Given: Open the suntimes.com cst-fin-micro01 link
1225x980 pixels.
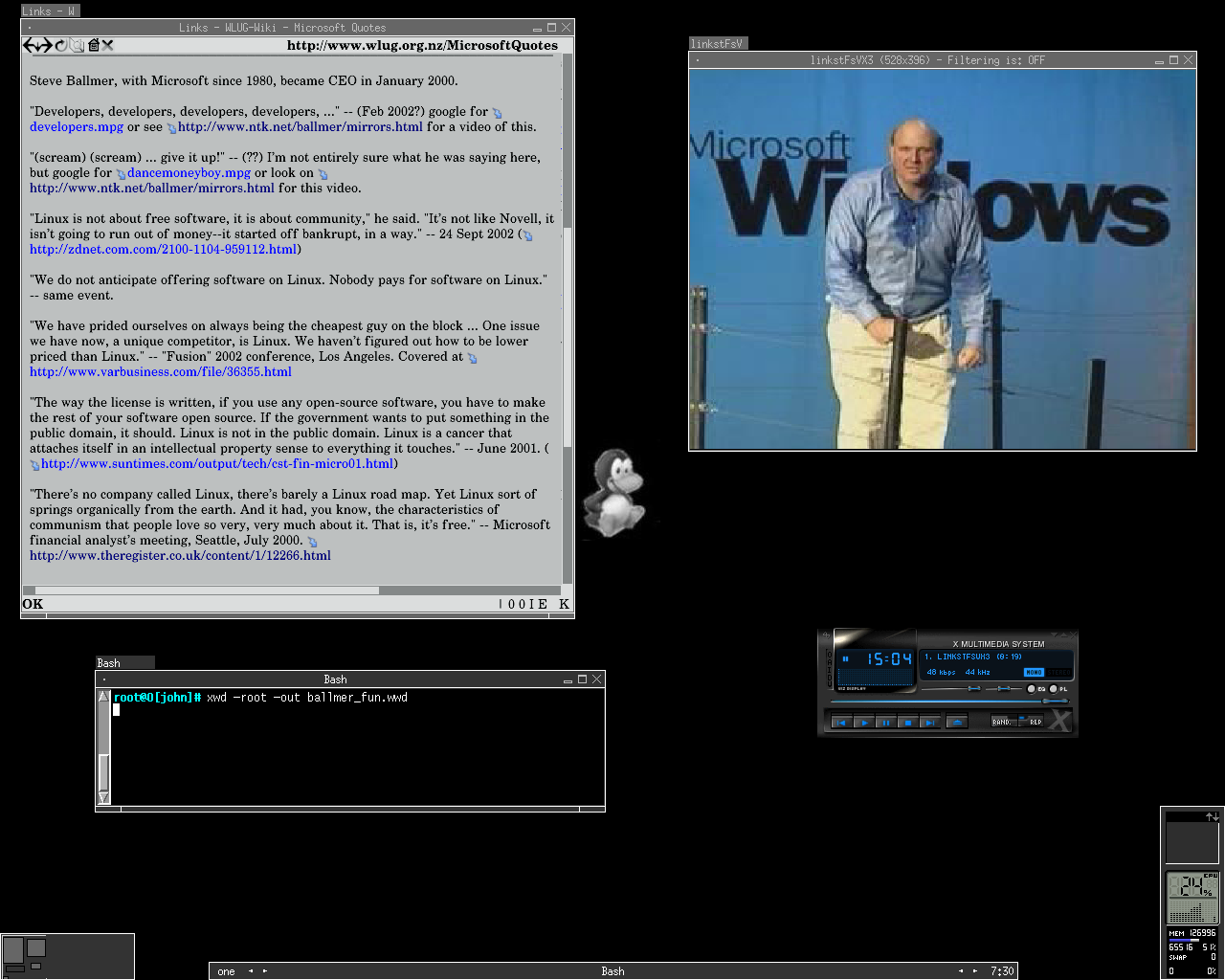Looking at the screenshot, I should (x=217, y=463).
